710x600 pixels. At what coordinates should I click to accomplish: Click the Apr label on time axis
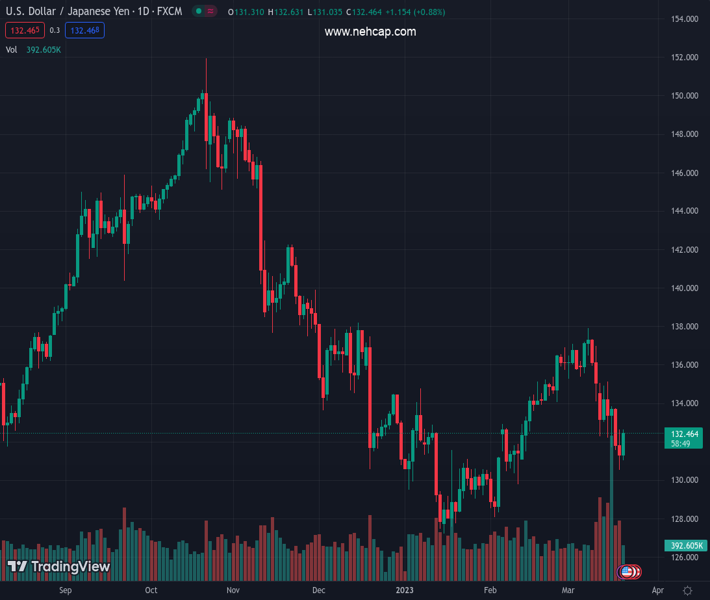(657, 591)
